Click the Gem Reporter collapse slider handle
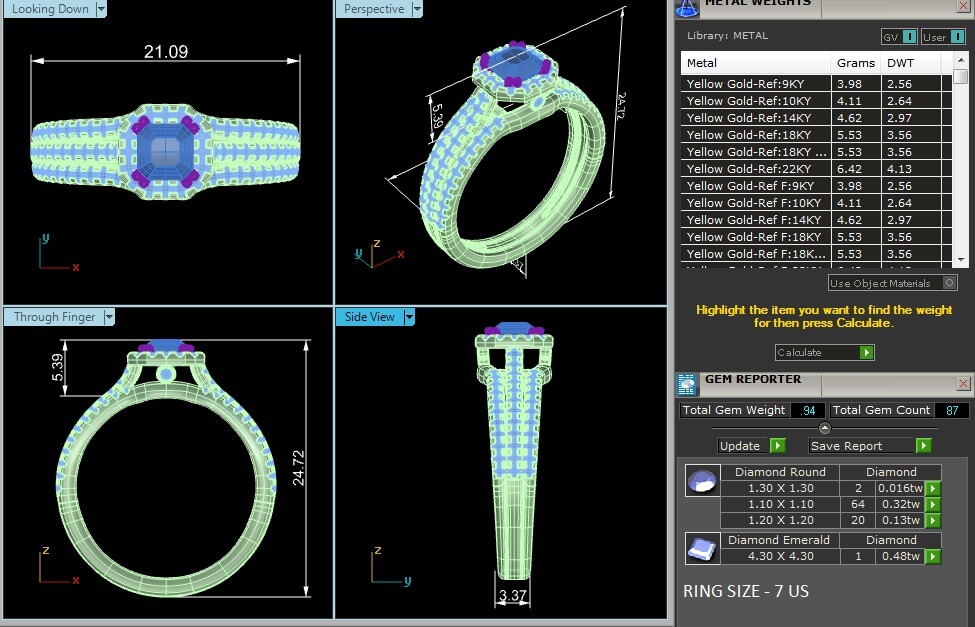The width and height of the screenshot is (975, 627). 825,428
